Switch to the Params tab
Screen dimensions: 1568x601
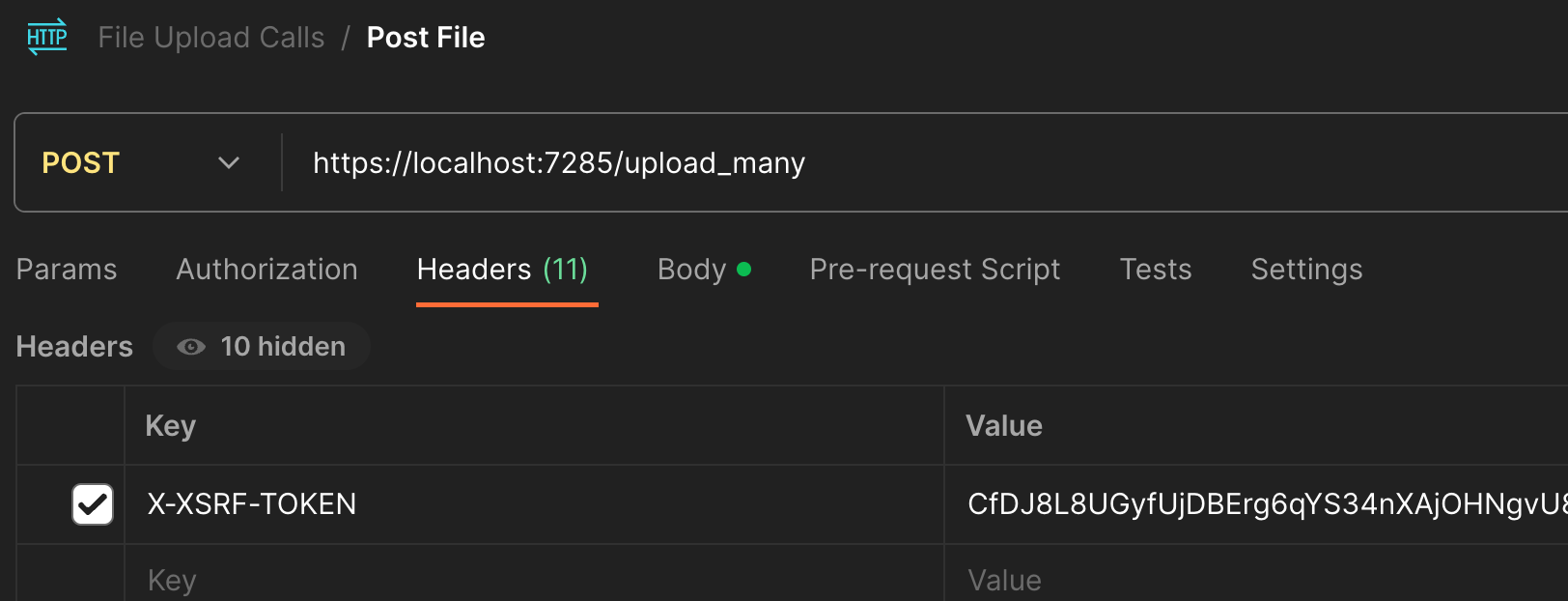click(67, 270)
